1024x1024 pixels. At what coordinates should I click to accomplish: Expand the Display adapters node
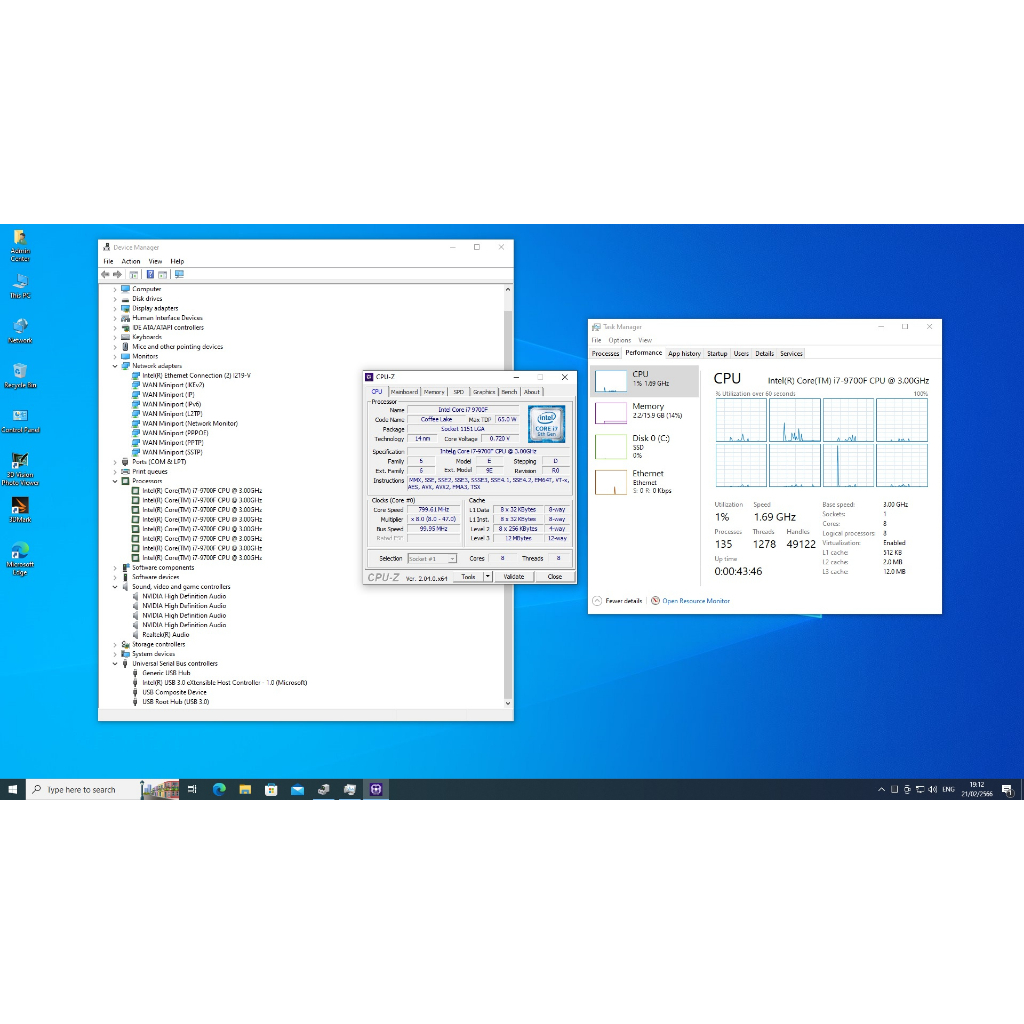[115, 308]
